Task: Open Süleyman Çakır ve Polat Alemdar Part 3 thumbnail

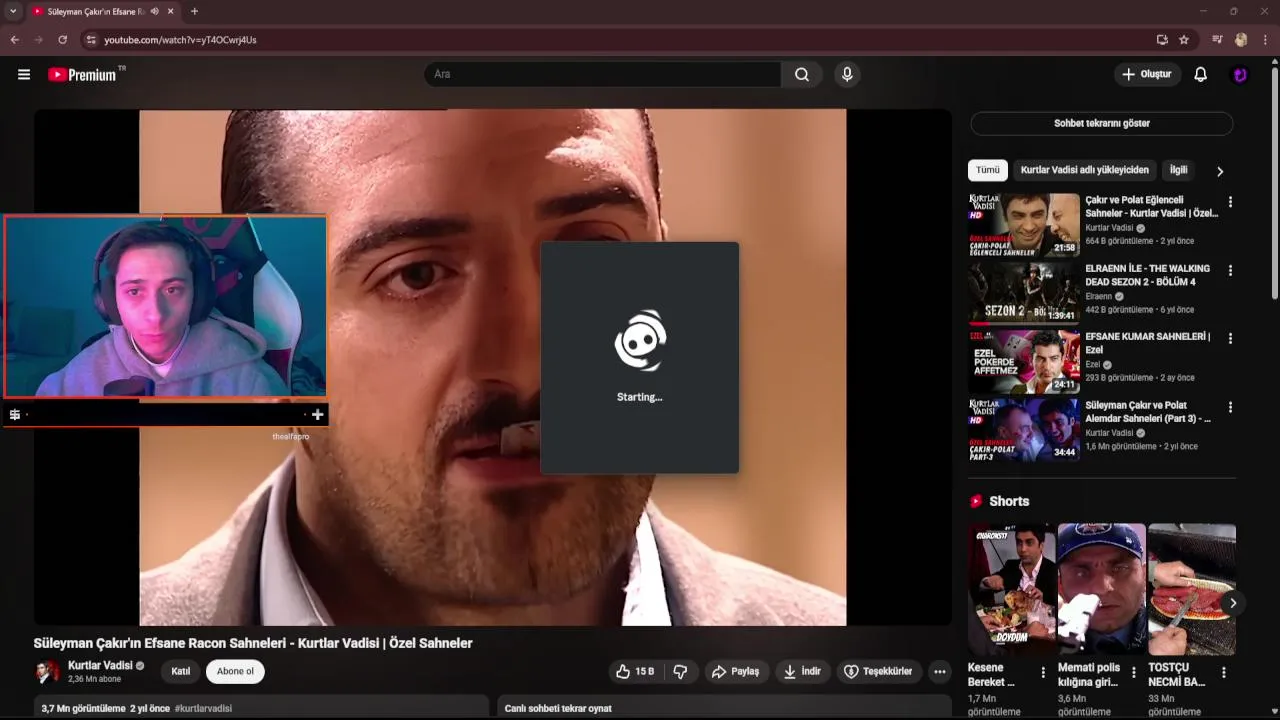Action: coord(1024,430)
